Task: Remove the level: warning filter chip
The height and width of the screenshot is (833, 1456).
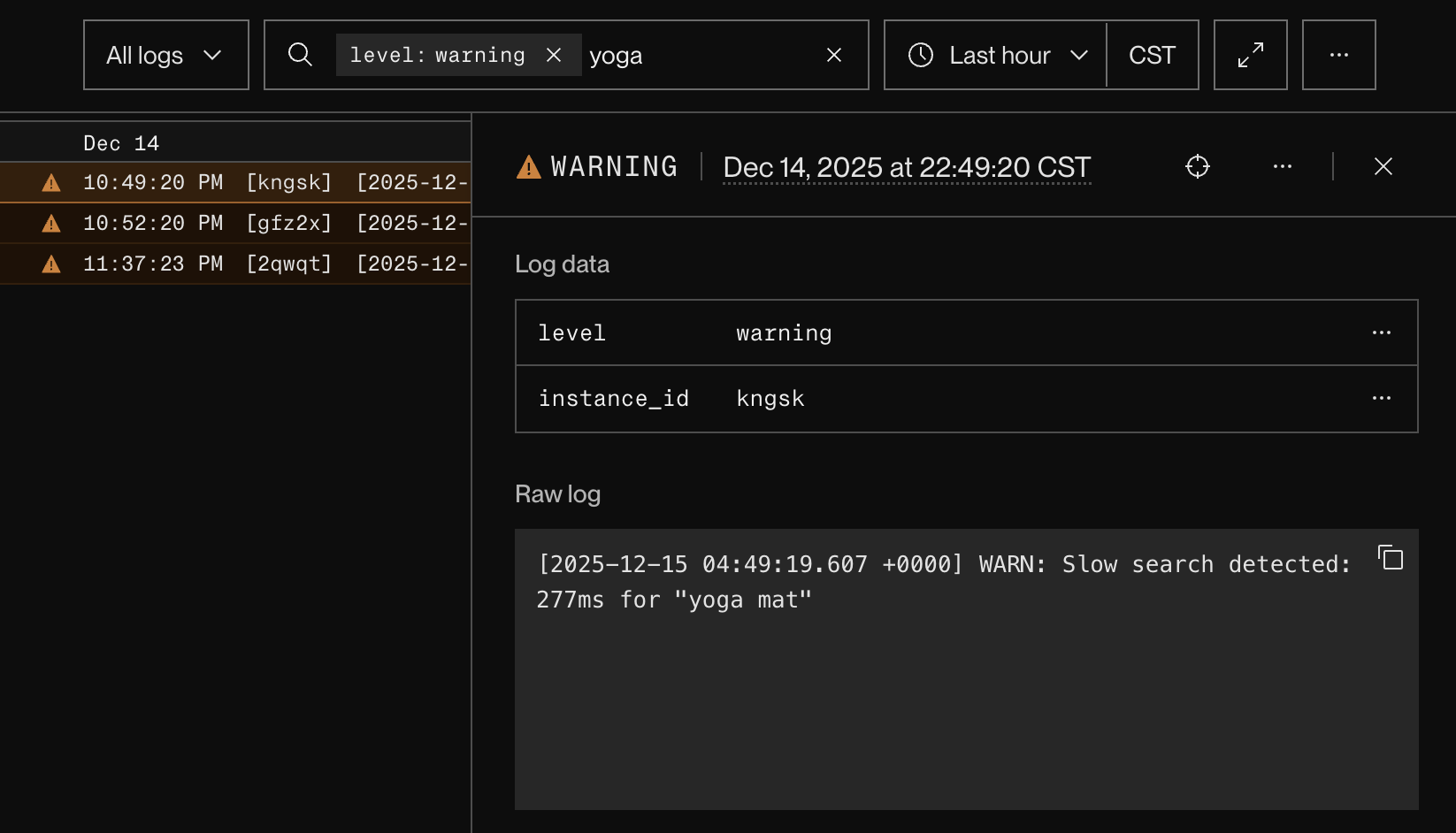Action: tap(554, 54)
